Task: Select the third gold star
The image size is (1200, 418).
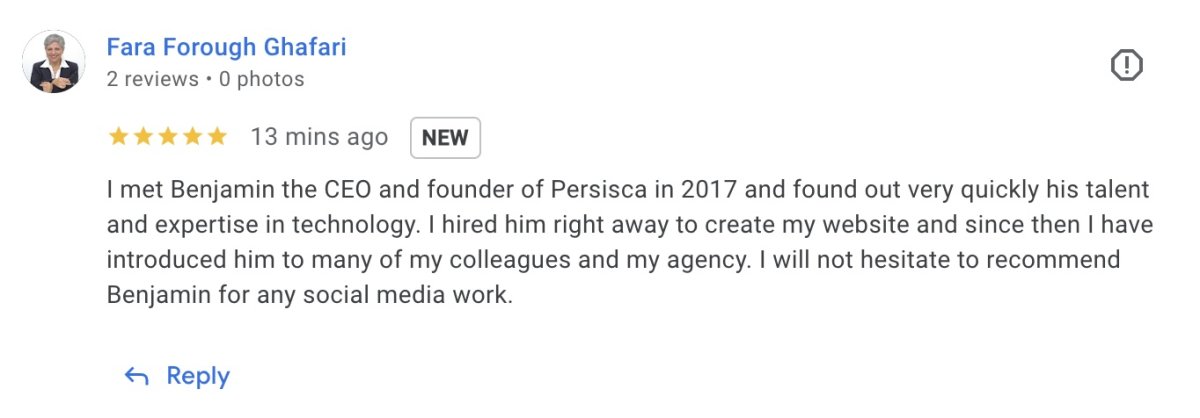Action: [167, 137]
